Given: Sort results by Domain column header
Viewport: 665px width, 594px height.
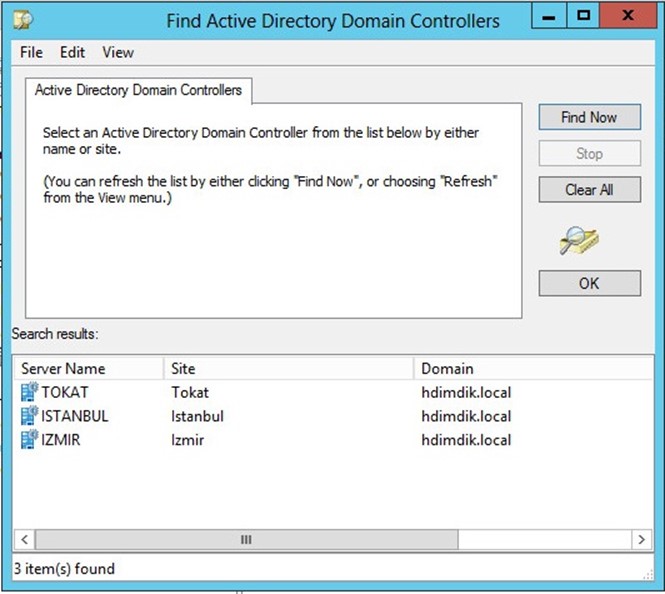Looking at the screenshot, I should (x=533, y=368).
